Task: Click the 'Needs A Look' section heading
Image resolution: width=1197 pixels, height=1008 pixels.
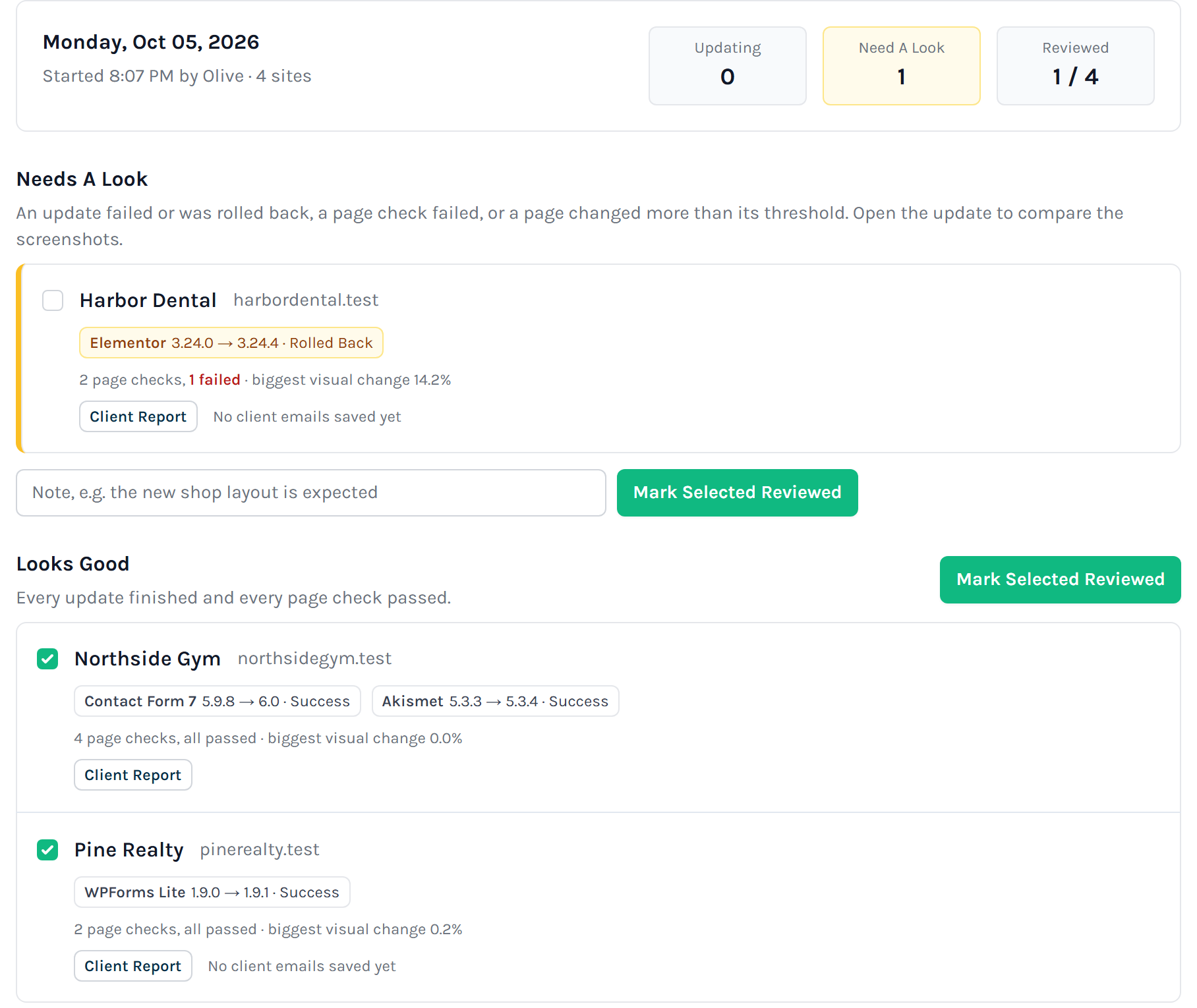Action: [82, 179]
